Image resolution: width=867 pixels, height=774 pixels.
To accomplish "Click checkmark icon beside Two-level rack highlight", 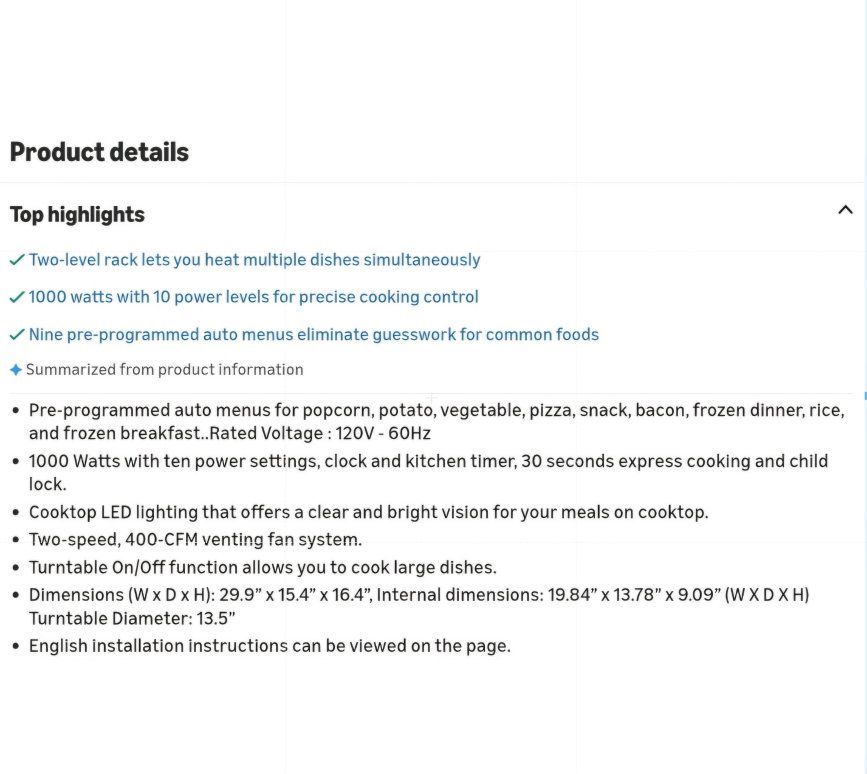I will pyautogui.click(x=17, y=260).
